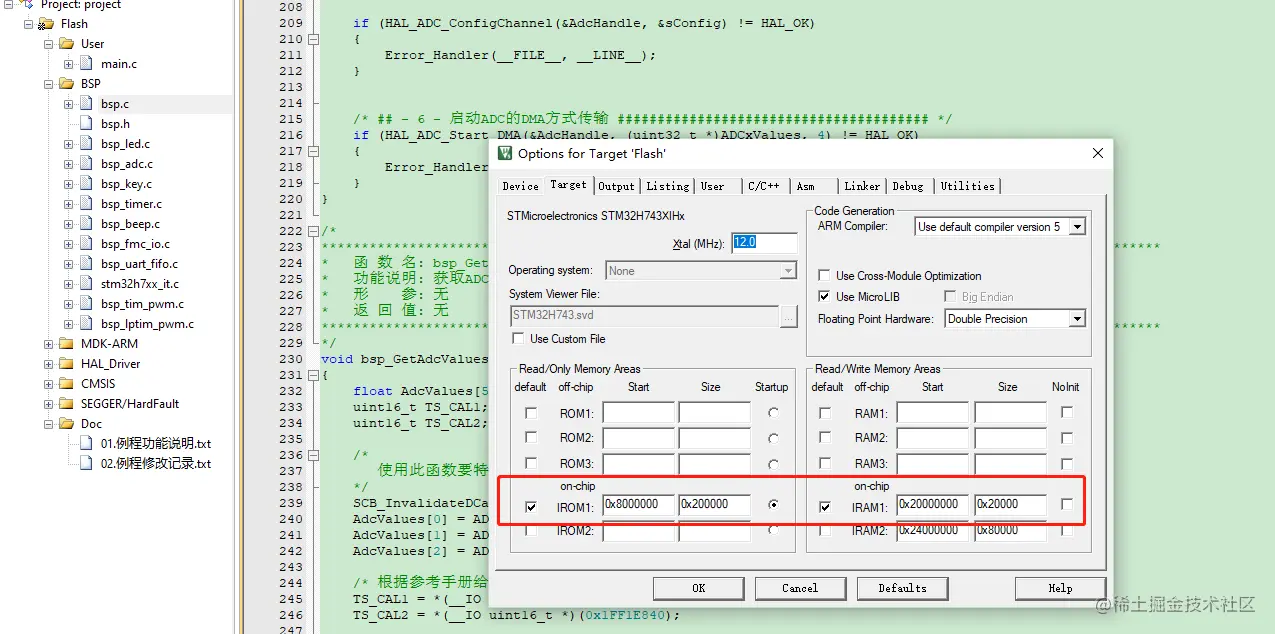Open Operating system dropdown
This screenshot has height=634, width=1275.
[x=788, y=271]
